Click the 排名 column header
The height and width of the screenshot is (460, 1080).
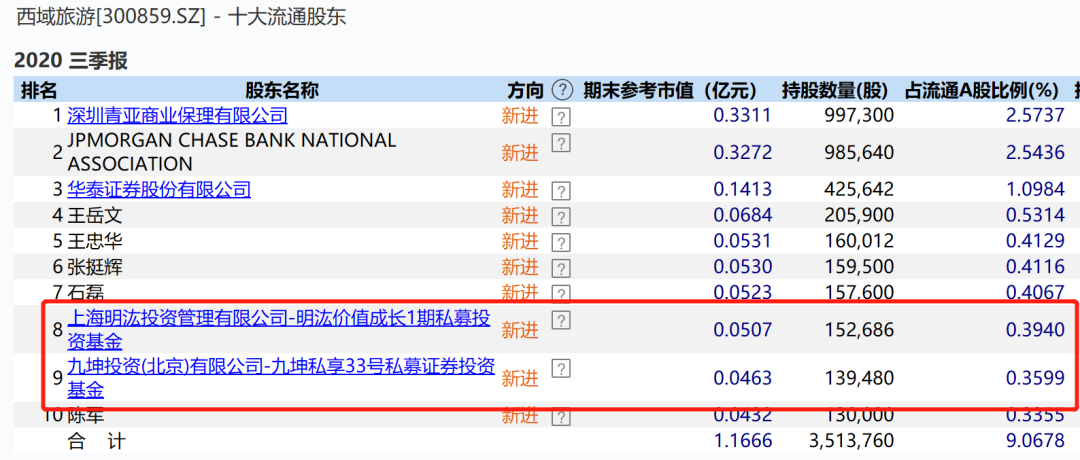(x=40, y=90)
